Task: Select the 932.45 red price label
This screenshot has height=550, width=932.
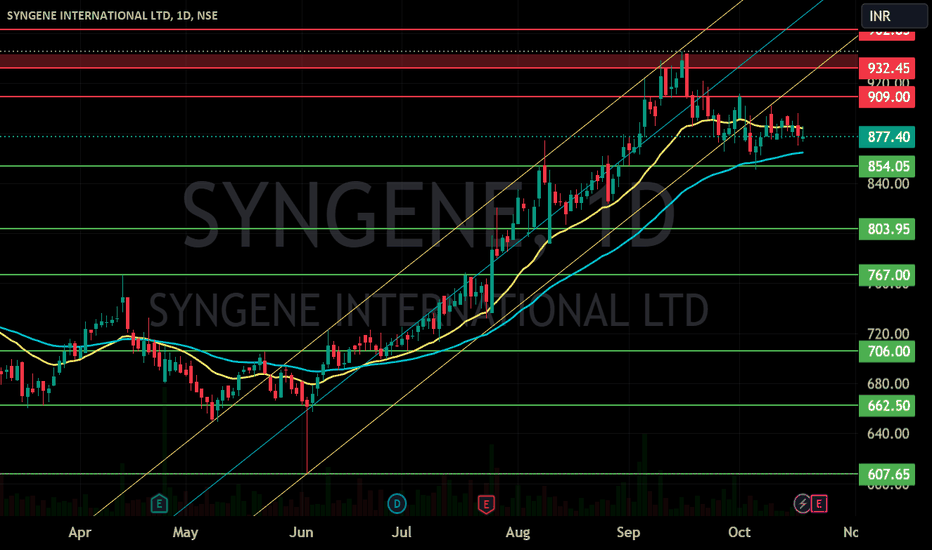Action: tap(887, 68)
